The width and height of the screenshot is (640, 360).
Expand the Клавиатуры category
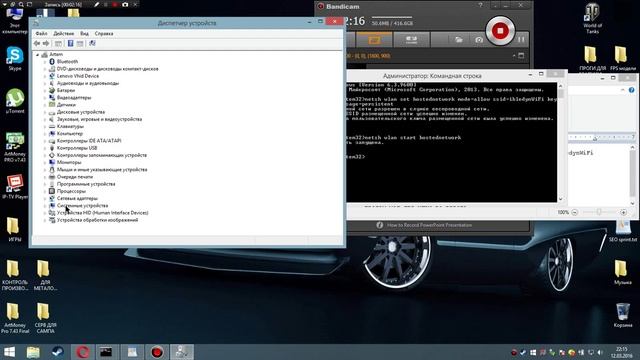coord(44,127)
